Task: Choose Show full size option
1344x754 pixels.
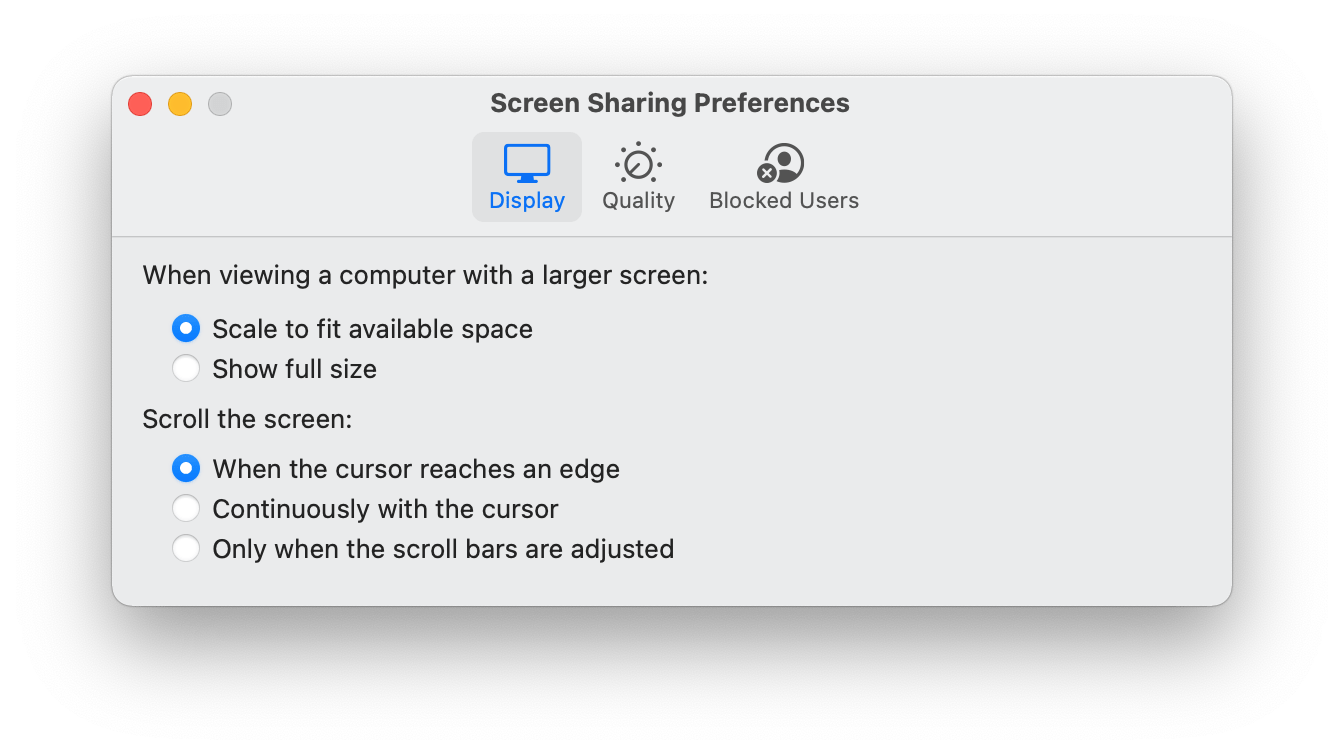Action: tap(186, 368)
